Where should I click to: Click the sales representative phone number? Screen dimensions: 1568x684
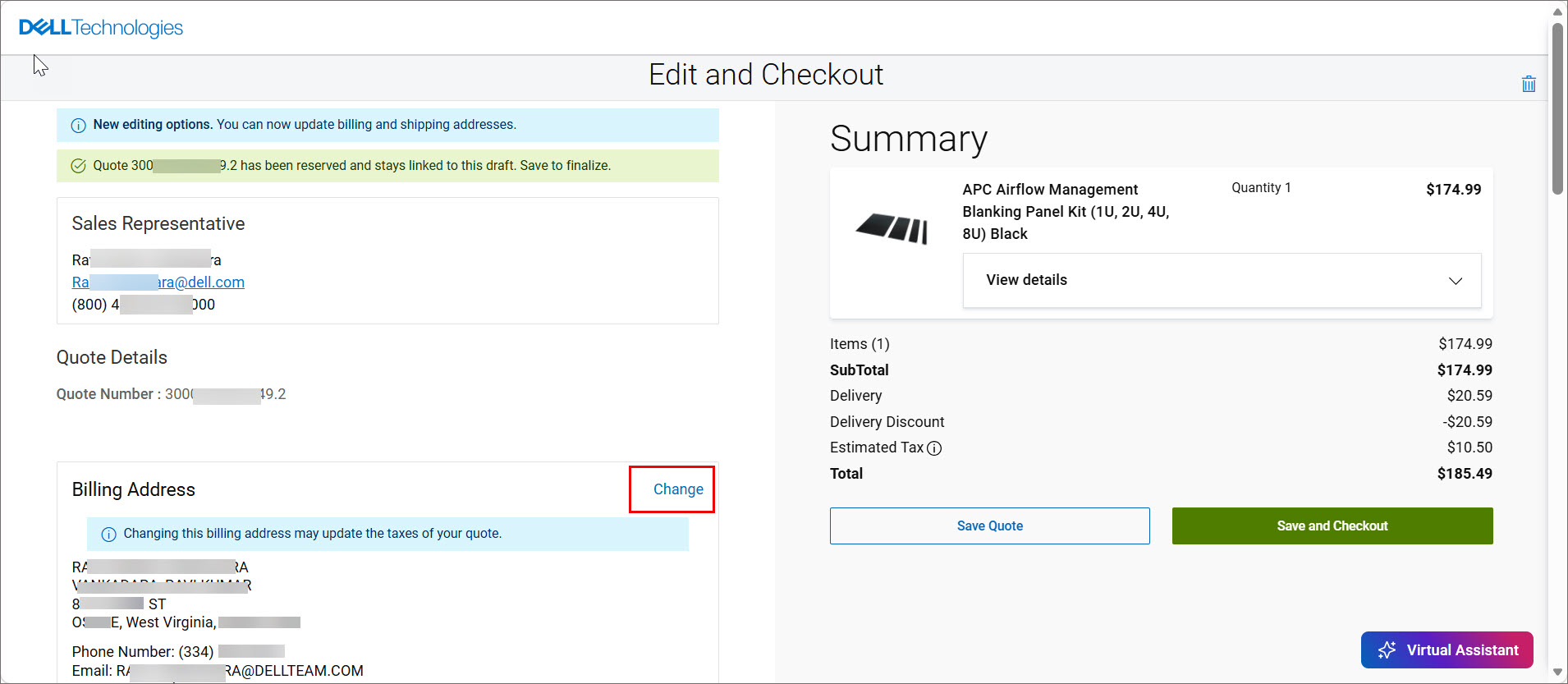[x=144, y=305]
